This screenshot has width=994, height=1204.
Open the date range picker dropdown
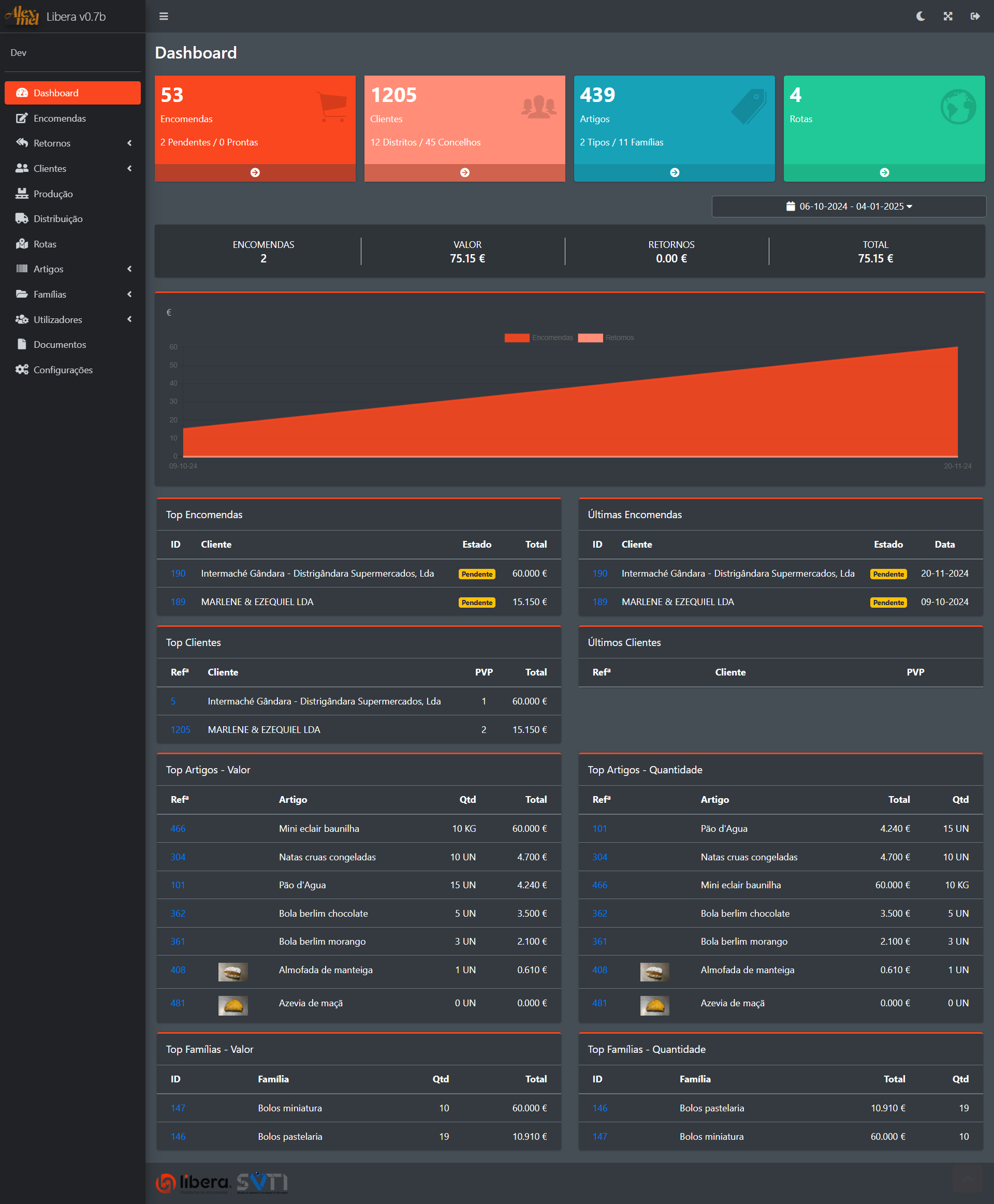(849, 206)
